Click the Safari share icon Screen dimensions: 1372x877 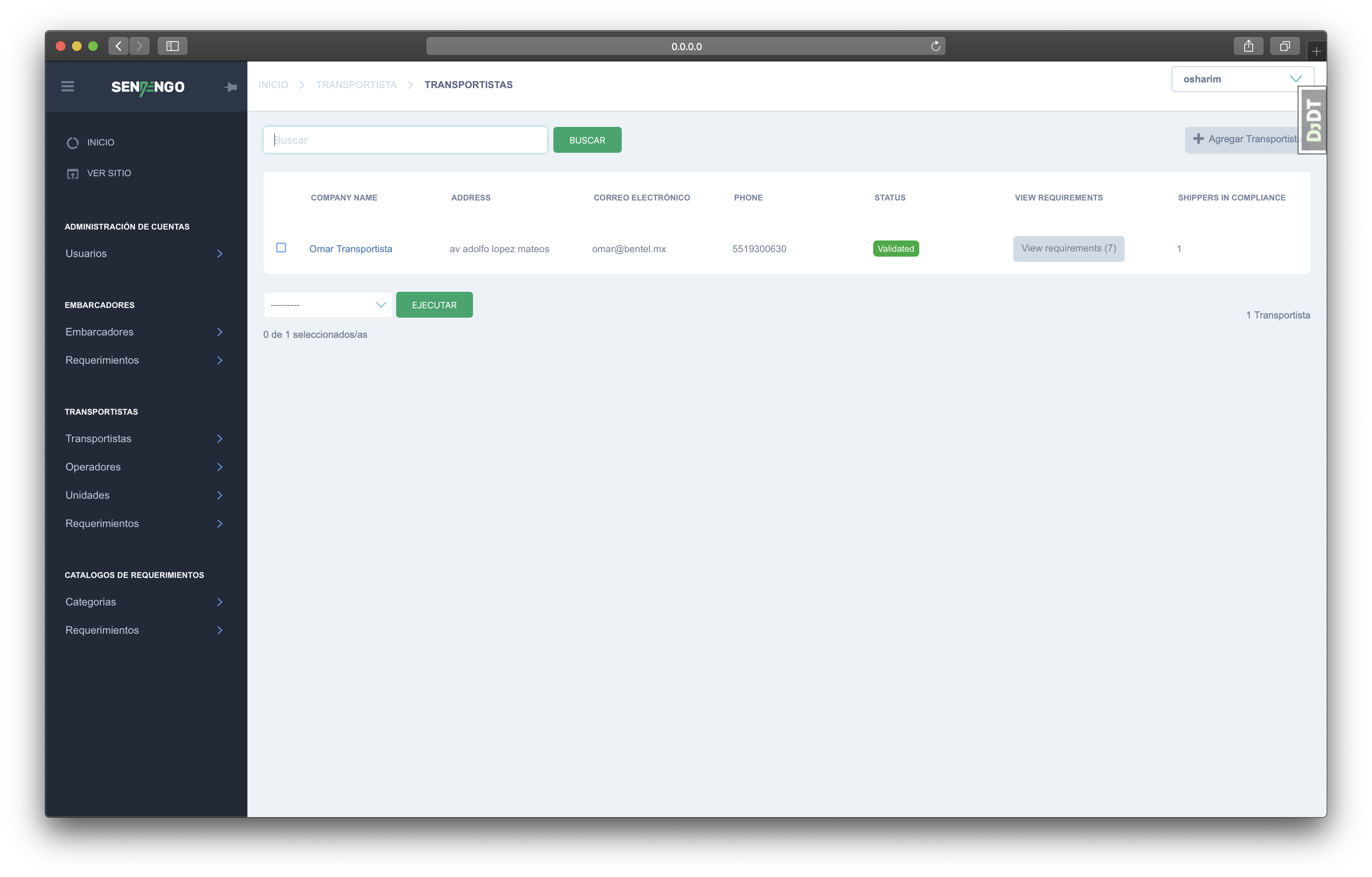[1248, 46]
